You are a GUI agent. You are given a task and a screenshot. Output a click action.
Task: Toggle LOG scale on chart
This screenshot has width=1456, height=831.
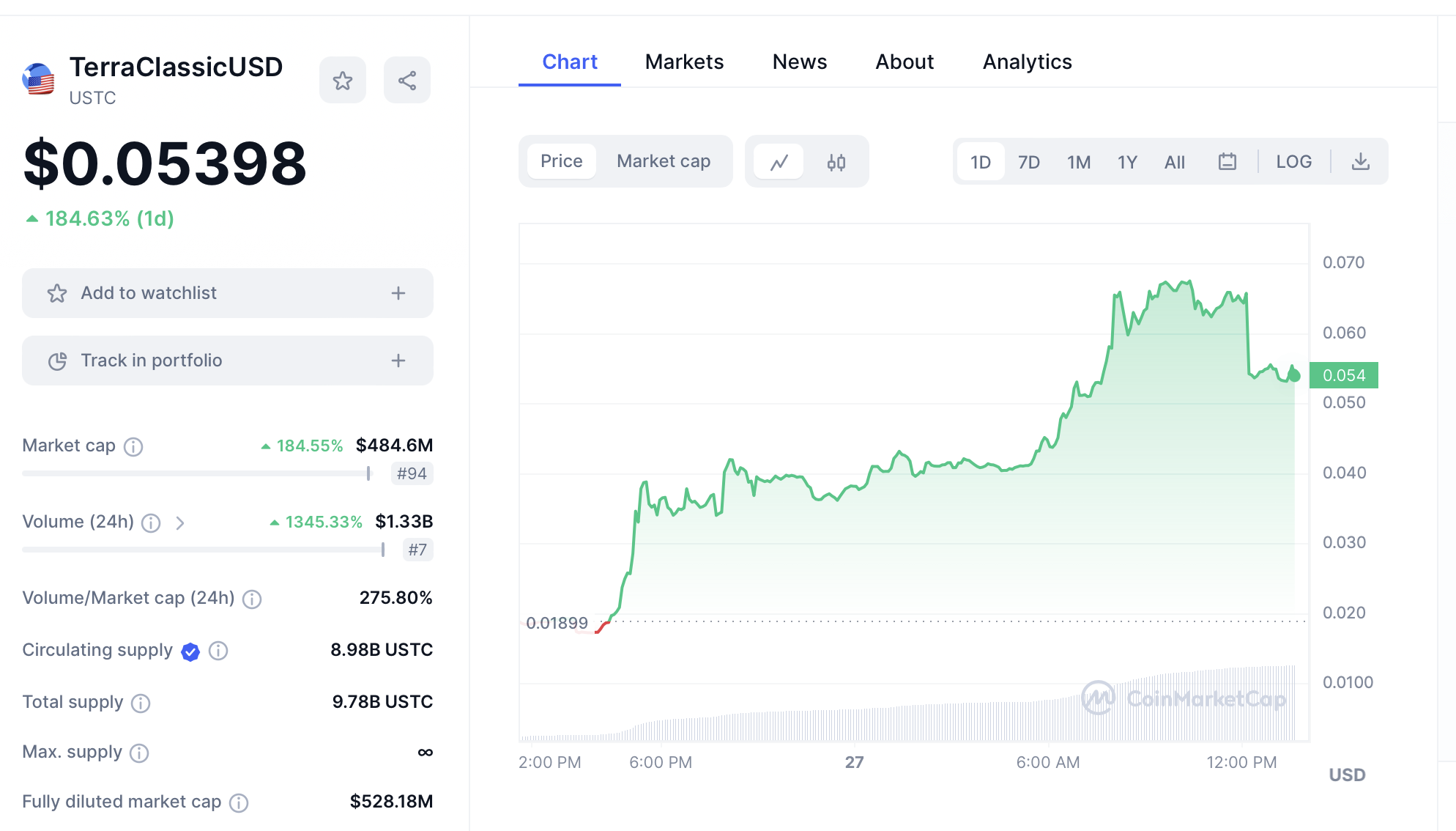(x=1293, y=162)
